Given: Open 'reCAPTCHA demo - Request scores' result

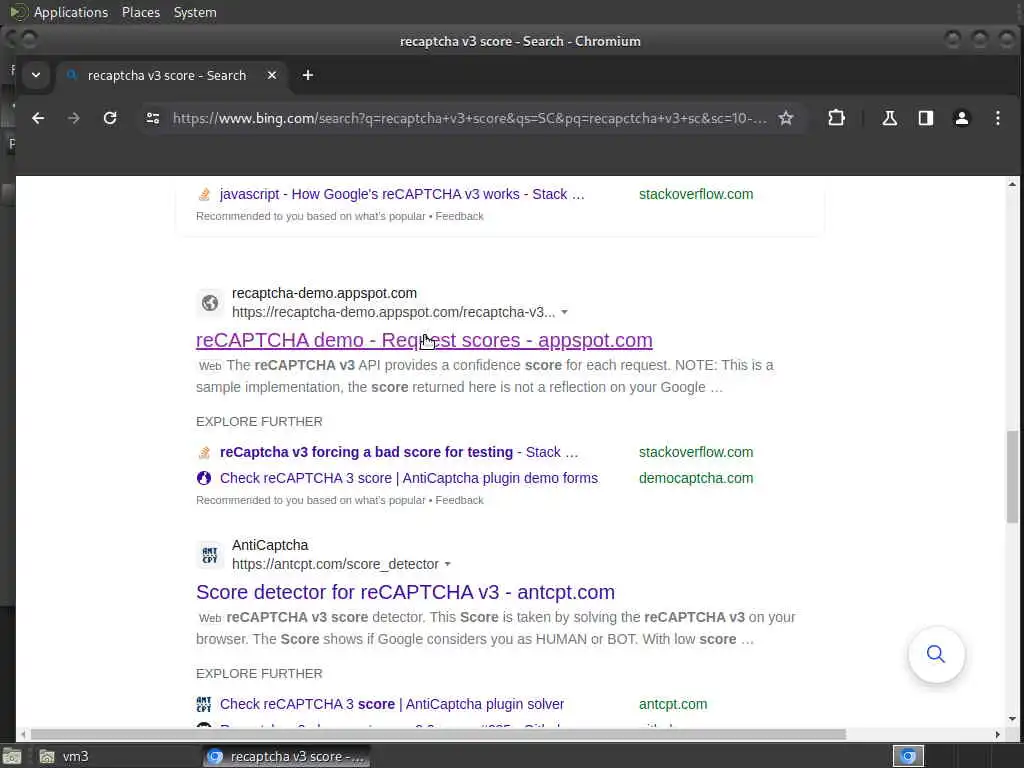Looking at the screenshot, I should point(424,340).
